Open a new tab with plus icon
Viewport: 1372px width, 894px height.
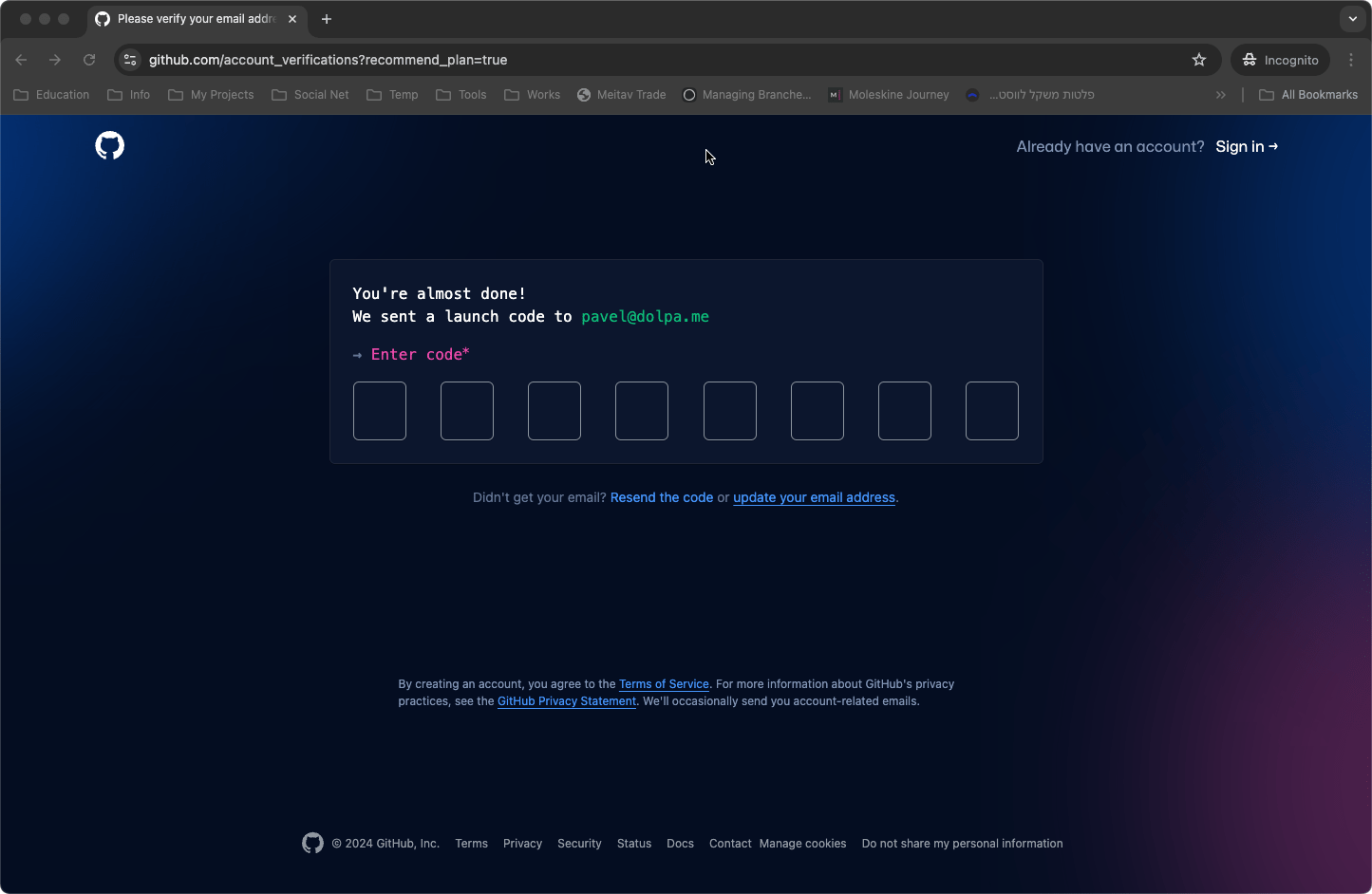pos(327,19)
